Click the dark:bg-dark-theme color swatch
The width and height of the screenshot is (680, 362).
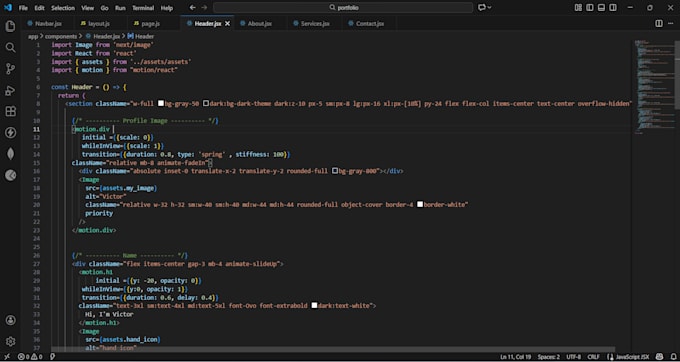click(x=206, y=104)
